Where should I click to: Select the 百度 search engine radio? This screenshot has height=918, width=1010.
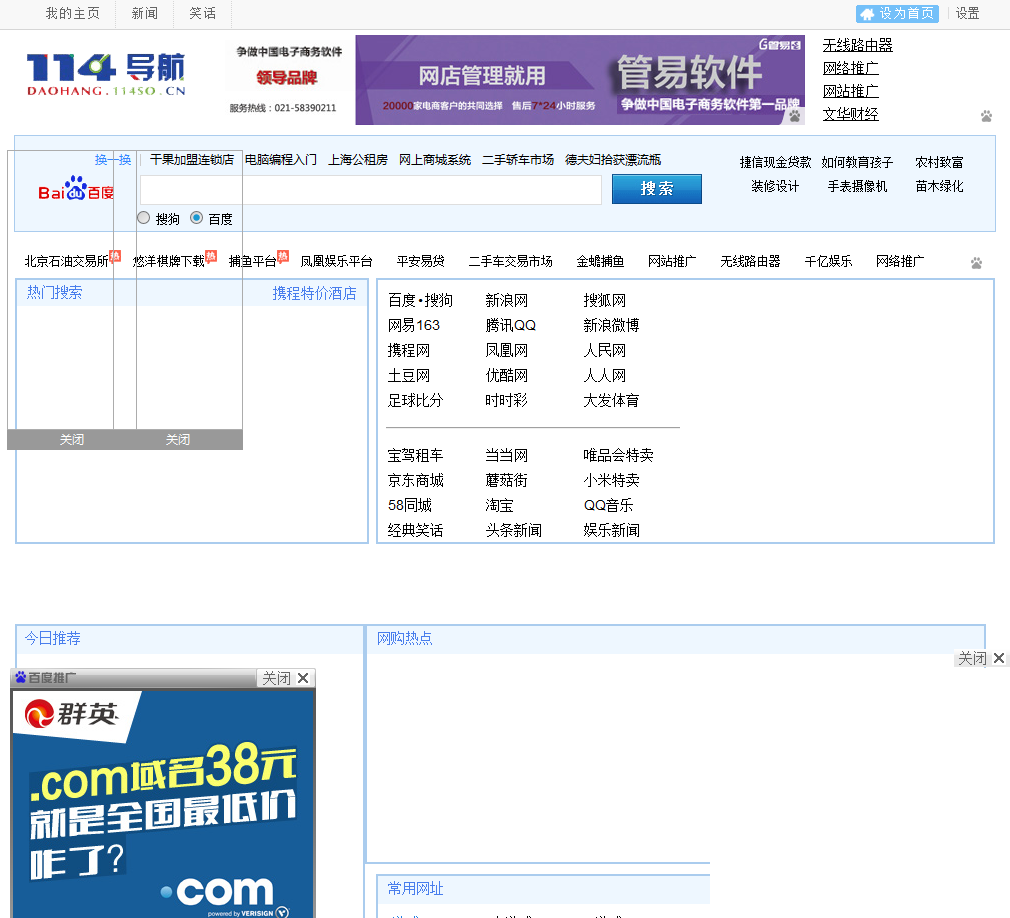(196, 218)
